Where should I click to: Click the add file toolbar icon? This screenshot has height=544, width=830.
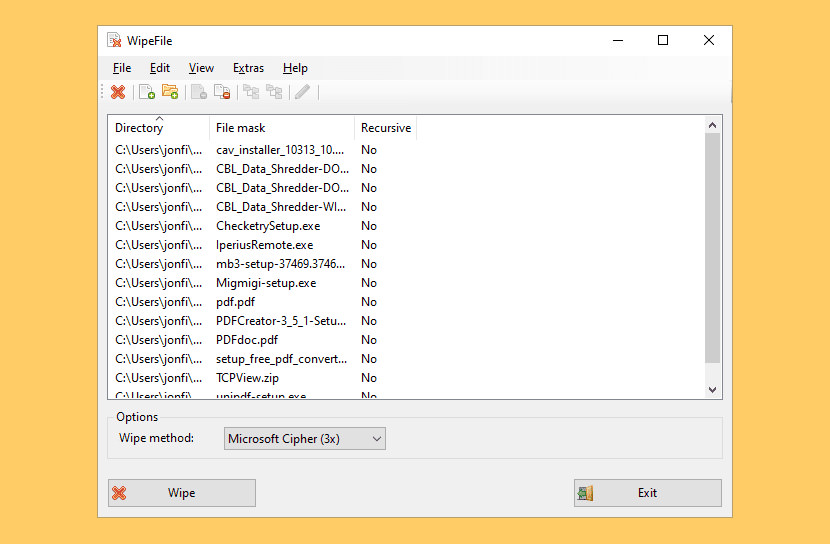[147, 92]
